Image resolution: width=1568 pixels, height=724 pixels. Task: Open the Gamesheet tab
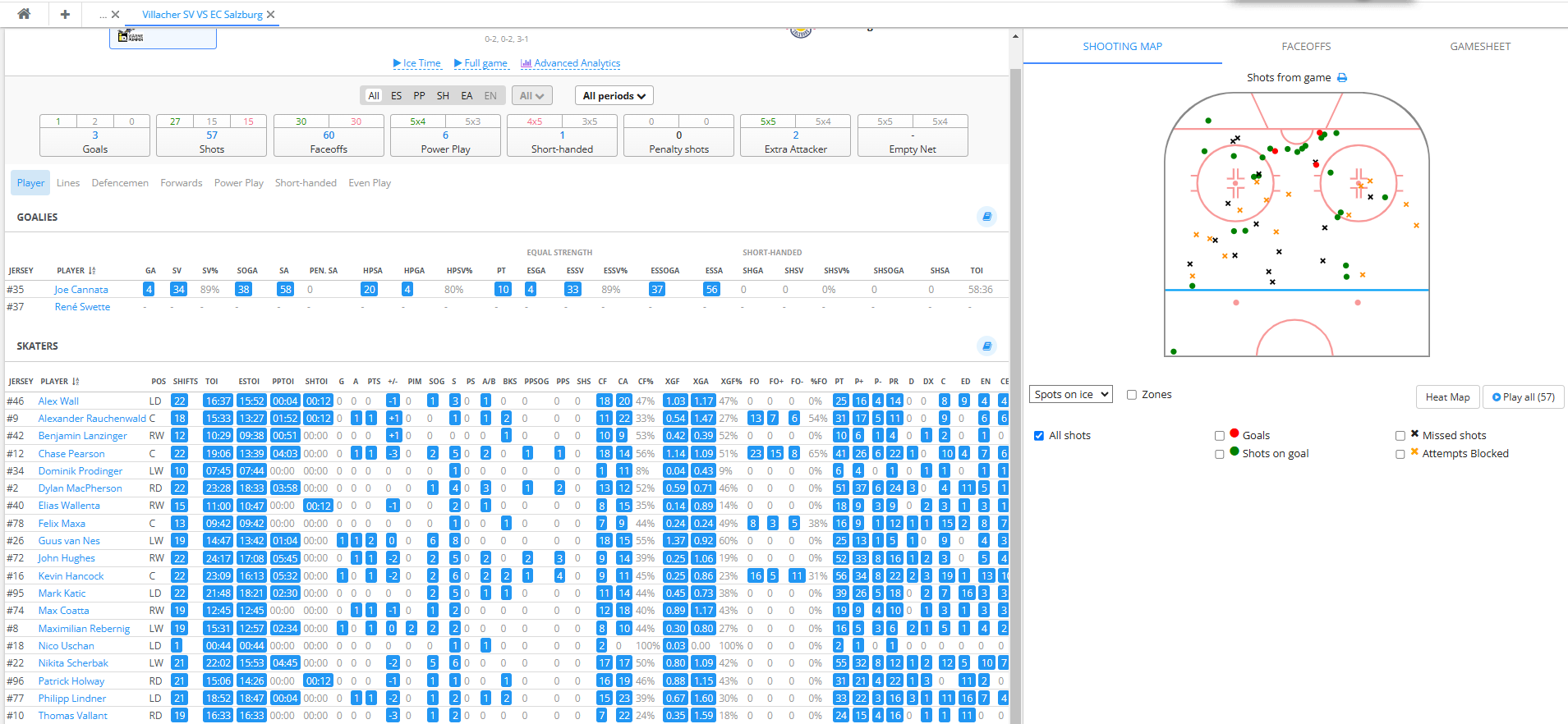point(1480,47)
